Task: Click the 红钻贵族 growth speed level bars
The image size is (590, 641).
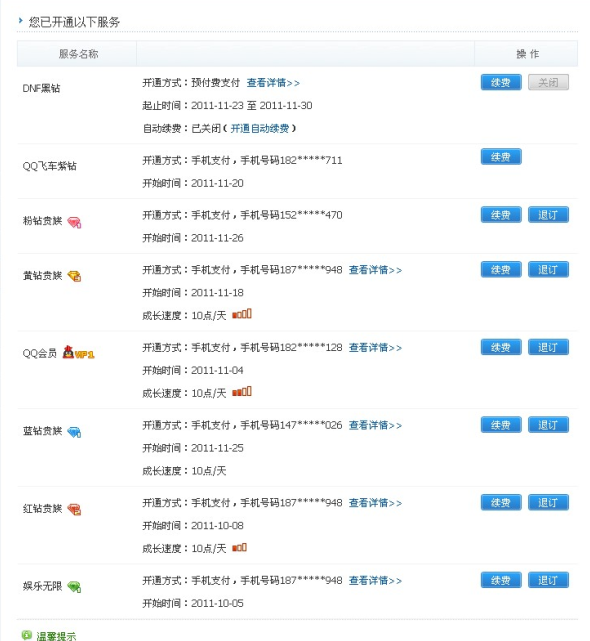Action: pyautogui.click(x=239, y=547)
